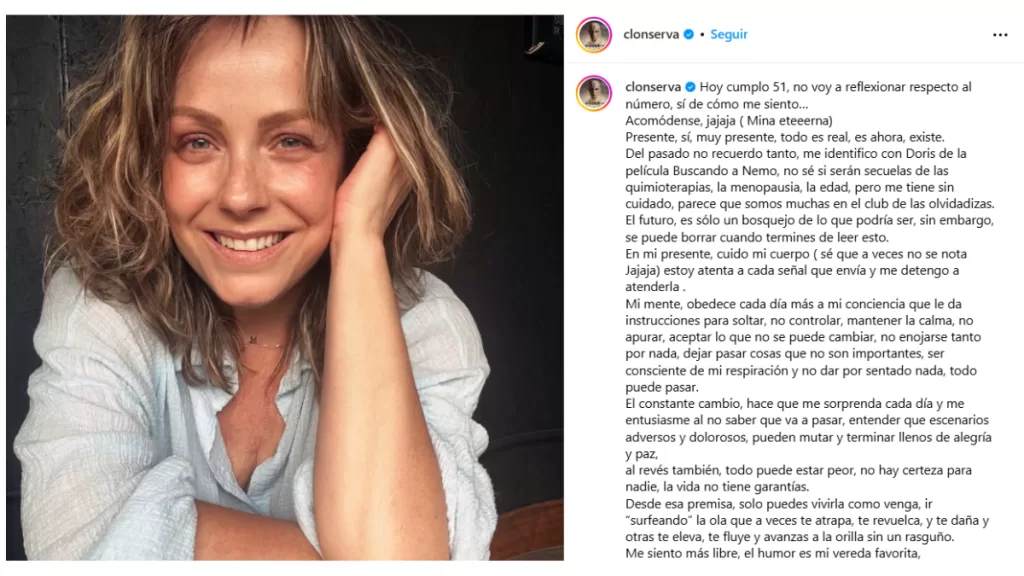Open the three-dot more options menu
Image resolution: width=1024 pixels, height=576 pixels.
(x=1000, y=34)
